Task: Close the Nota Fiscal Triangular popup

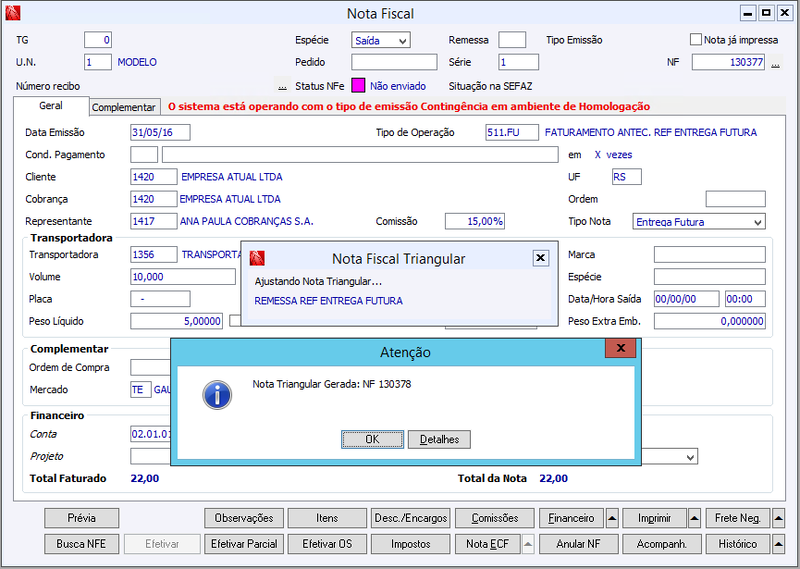Action: coord(541,258)
